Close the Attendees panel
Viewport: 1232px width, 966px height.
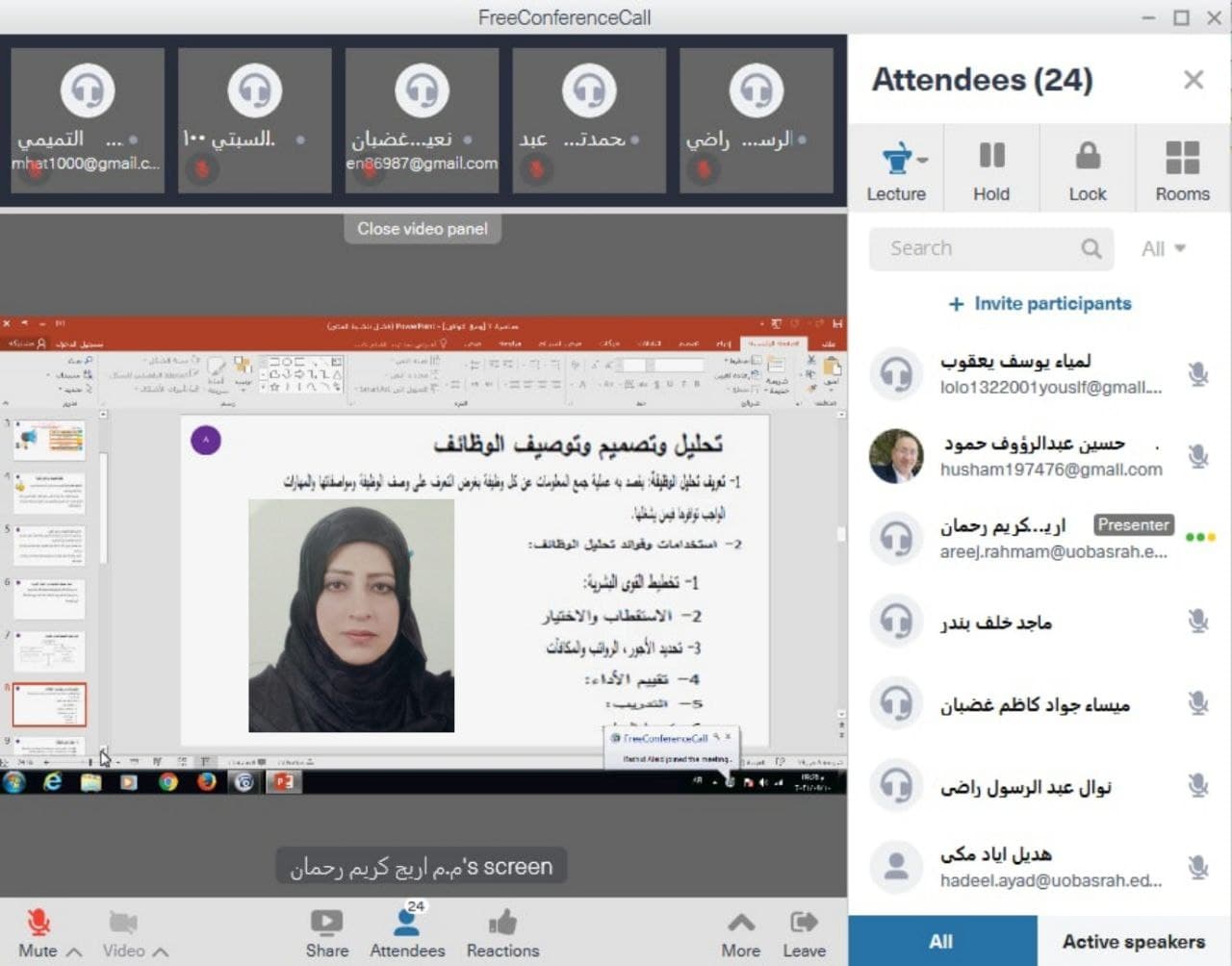pyautogui.click(x=1193, y=80)
